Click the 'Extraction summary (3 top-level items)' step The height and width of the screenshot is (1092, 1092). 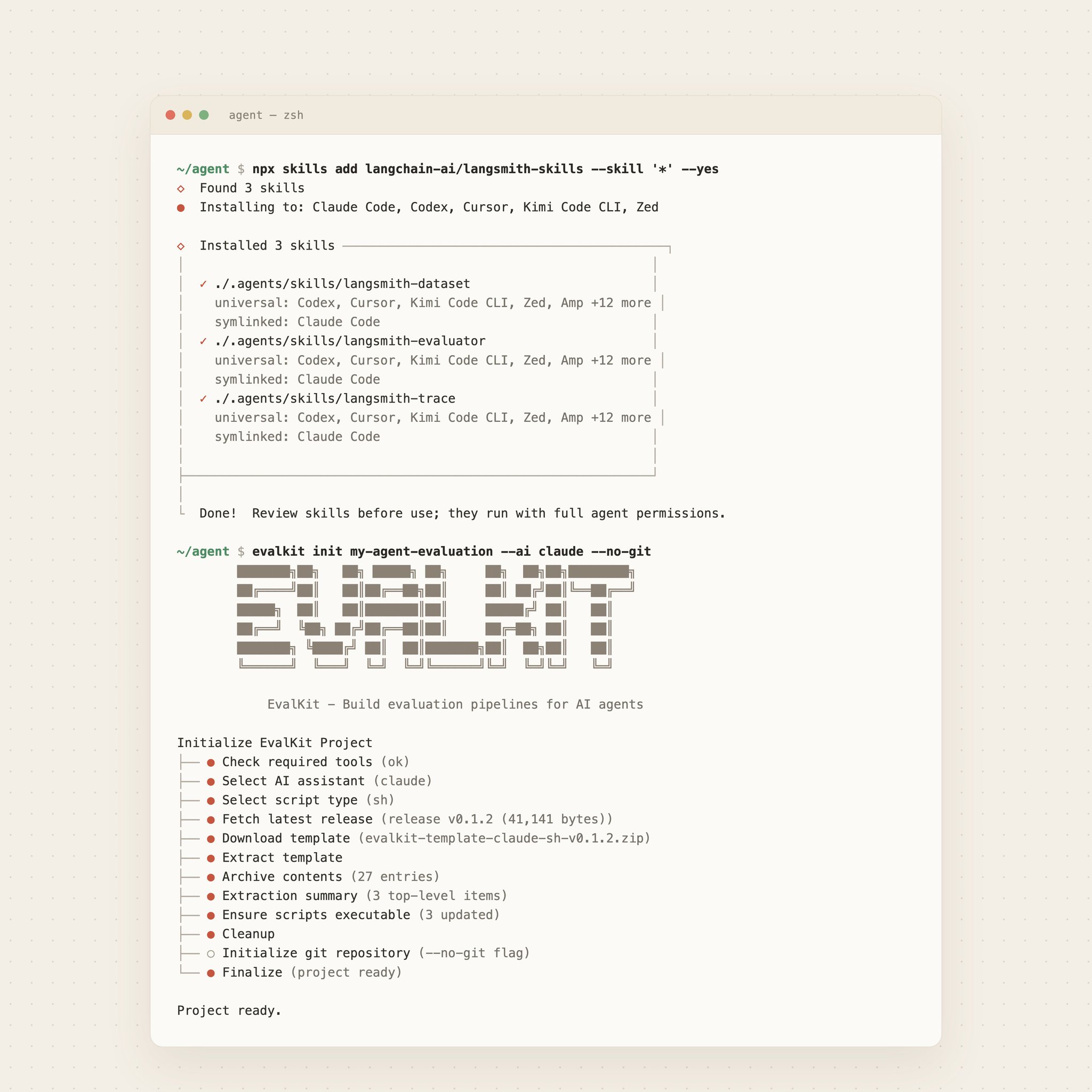[365, 896]
